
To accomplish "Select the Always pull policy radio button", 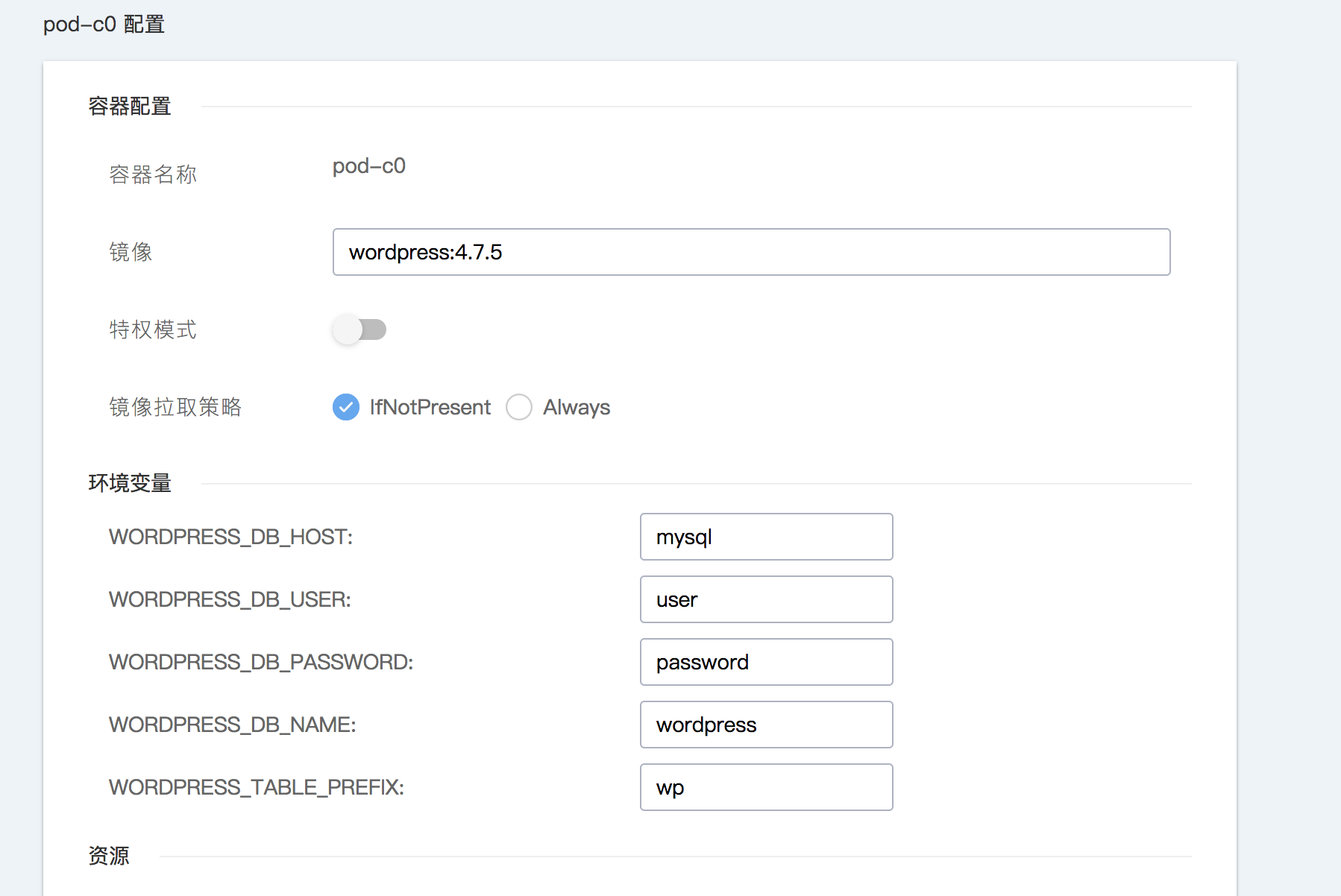I will (519, 407).
